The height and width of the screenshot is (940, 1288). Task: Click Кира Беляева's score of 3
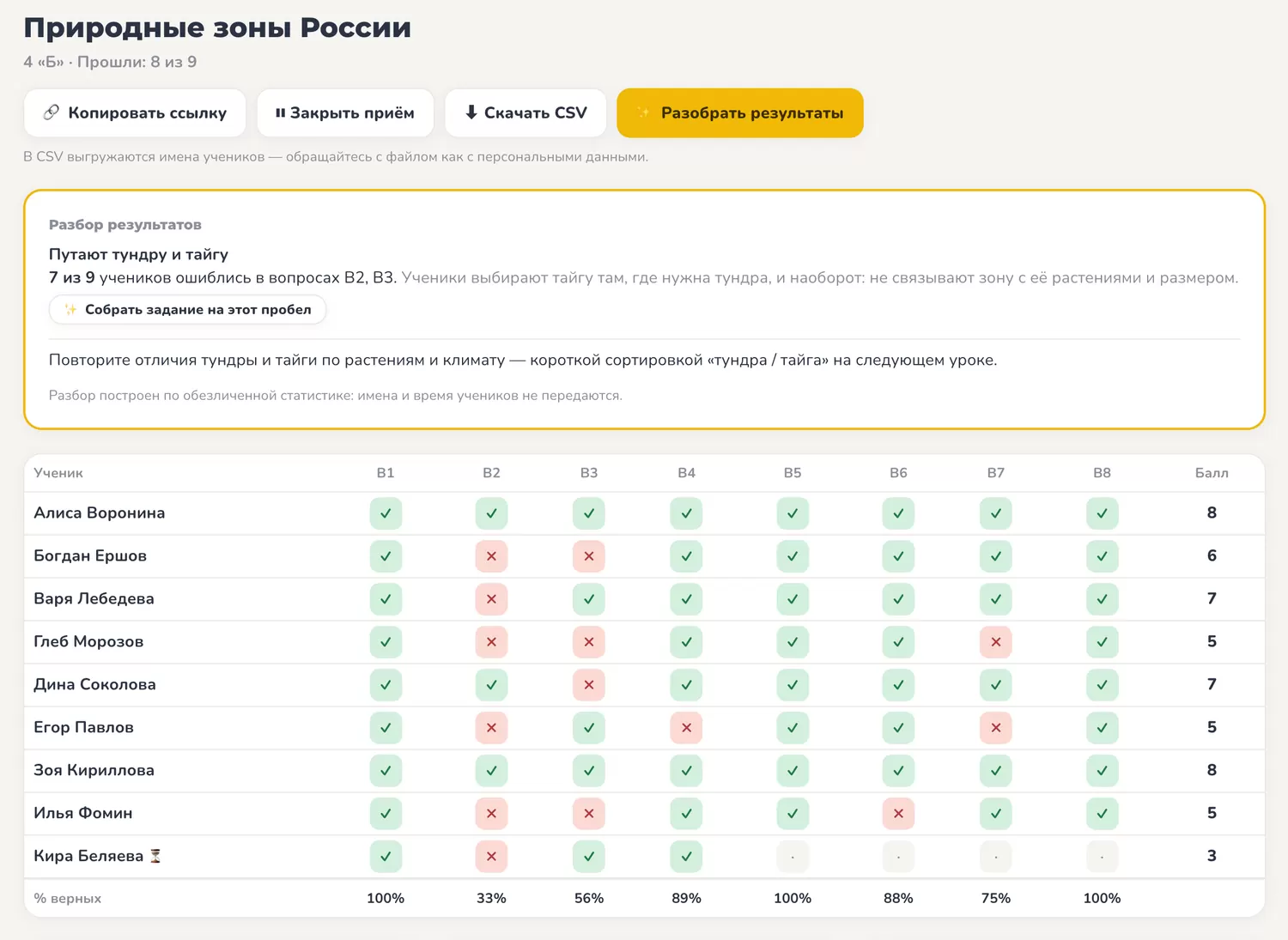click(x=1212, y=856)
